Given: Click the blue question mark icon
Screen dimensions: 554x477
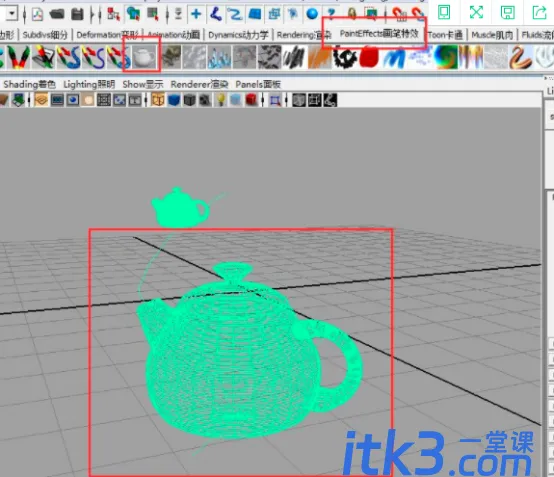Looking at the screenshot, I should (x=331, y=14).
